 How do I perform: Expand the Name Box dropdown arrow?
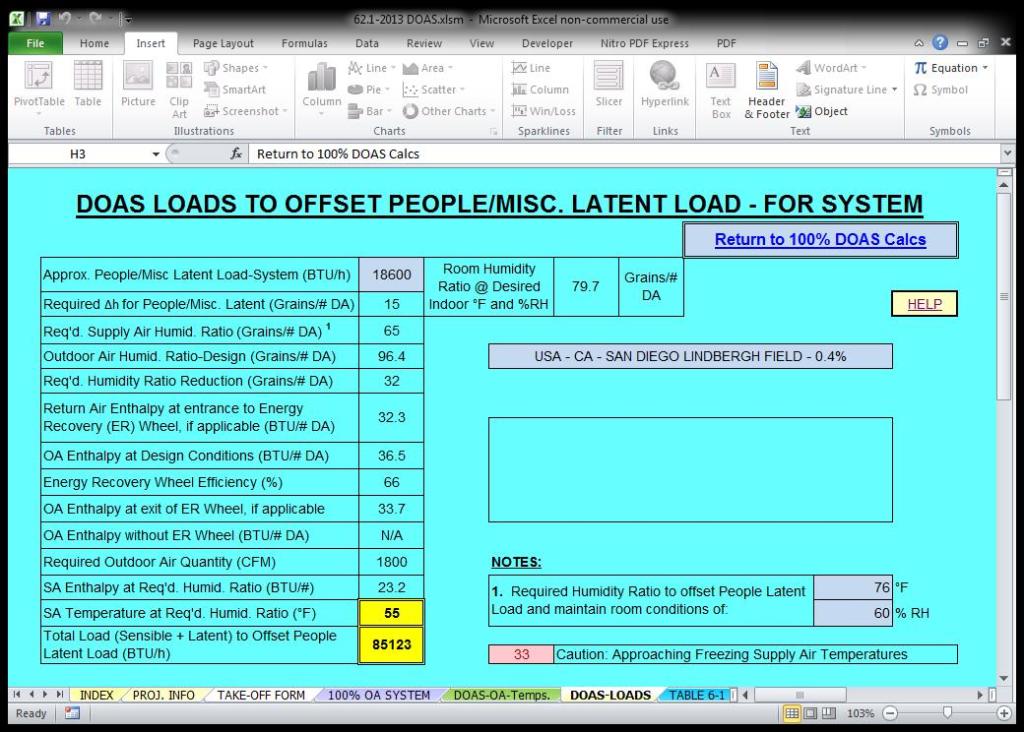coord(155,154)
